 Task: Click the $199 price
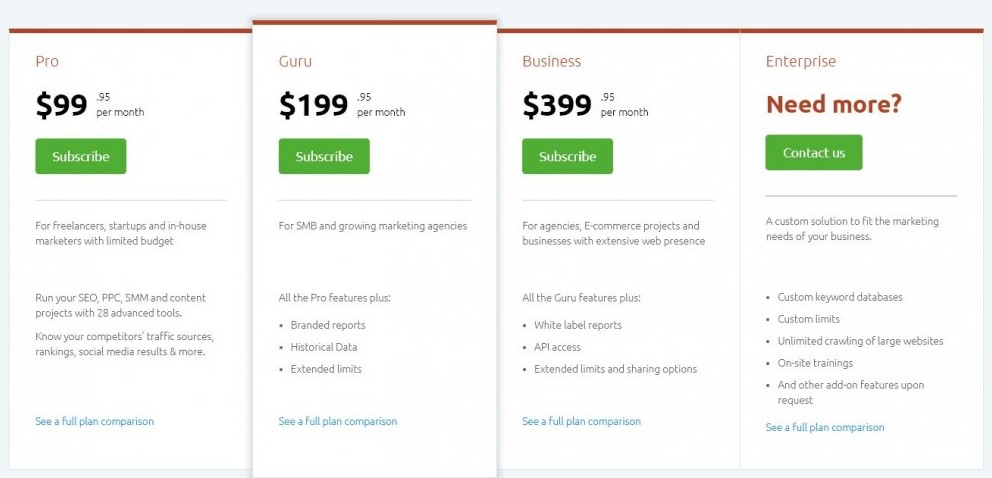(x=314, y=105)
